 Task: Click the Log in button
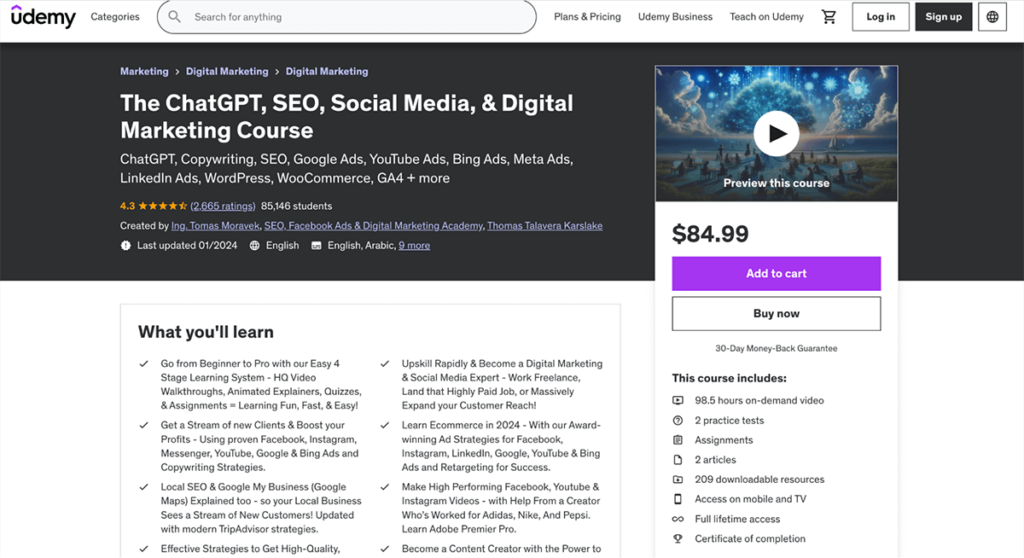(x=880, y=17)
